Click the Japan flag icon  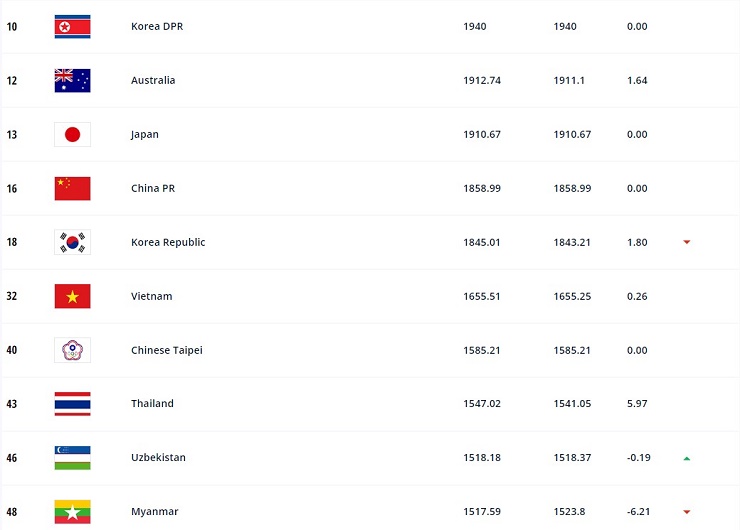coord(72,135)
